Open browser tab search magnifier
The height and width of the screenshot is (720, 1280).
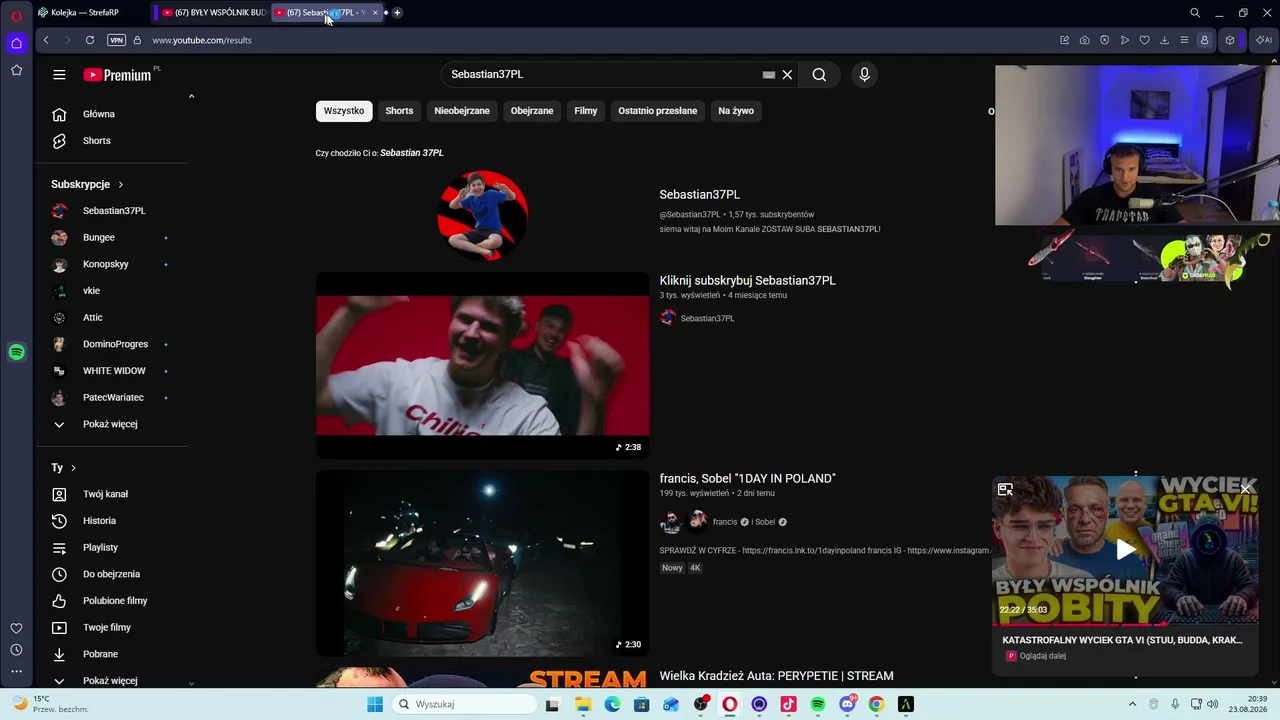pyautogui.click(x=1195, y=13)
